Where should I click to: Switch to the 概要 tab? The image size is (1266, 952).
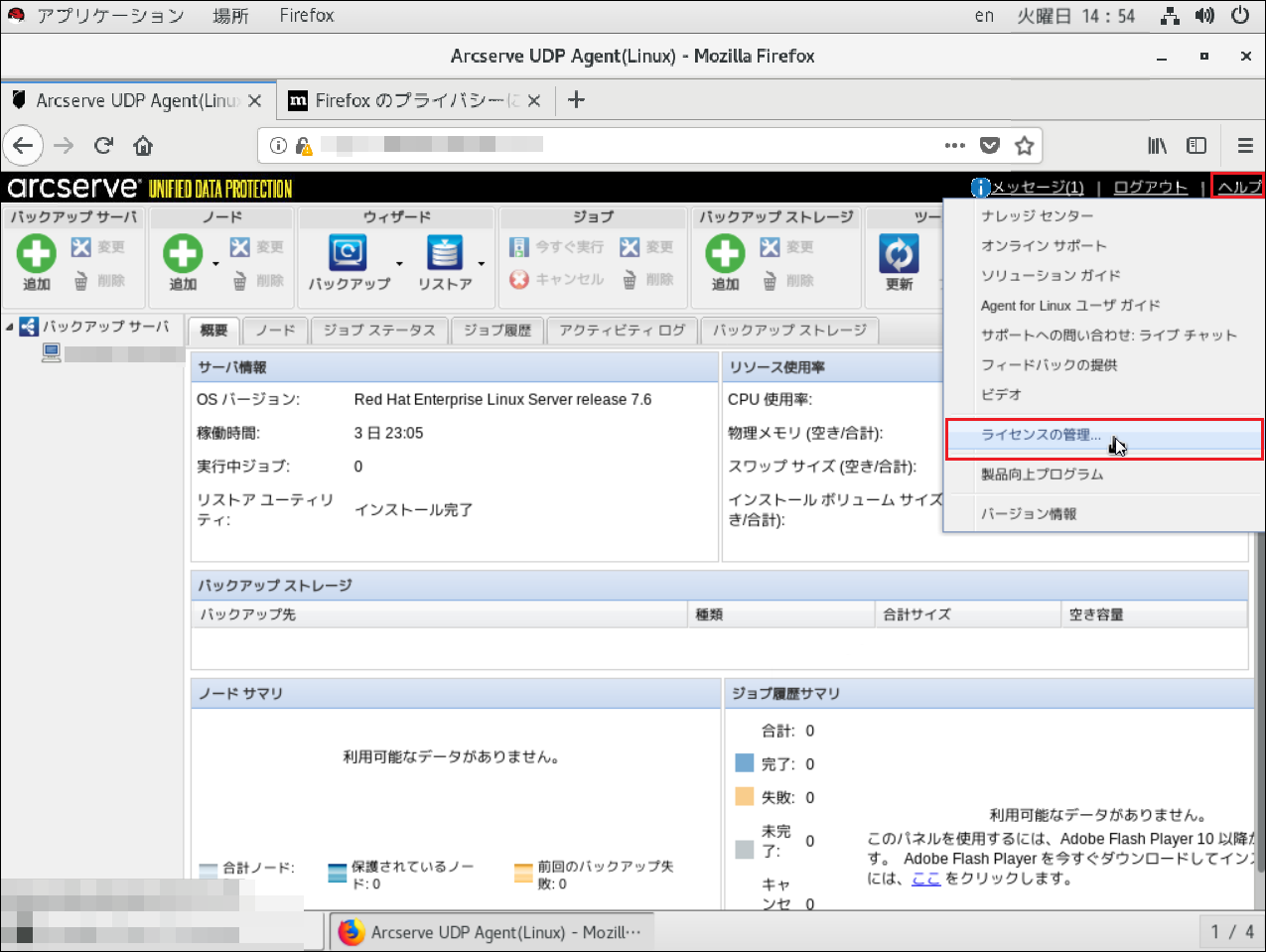click(214, 331)
